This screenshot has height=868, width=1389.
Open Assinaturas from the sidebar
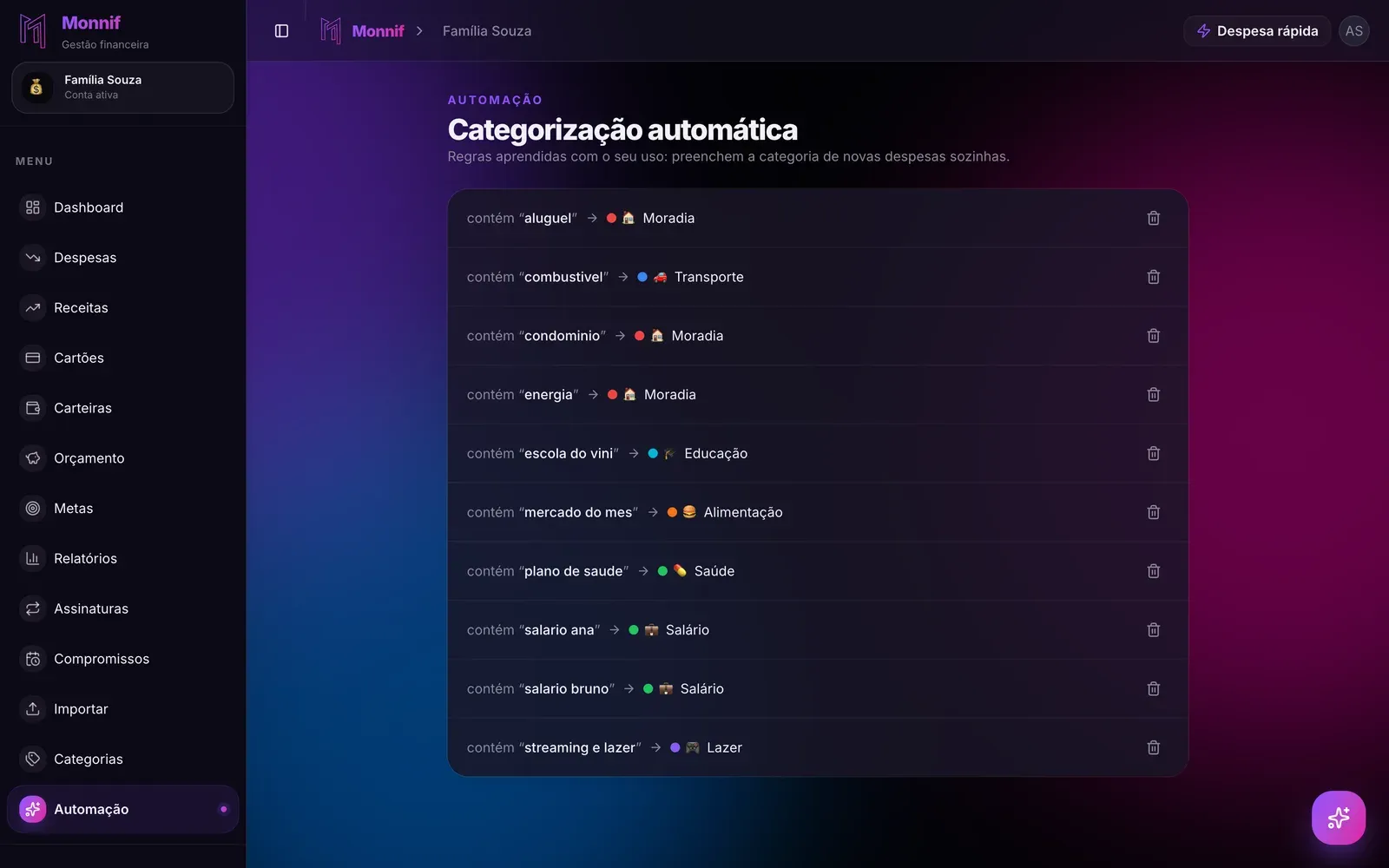[122, 608]
